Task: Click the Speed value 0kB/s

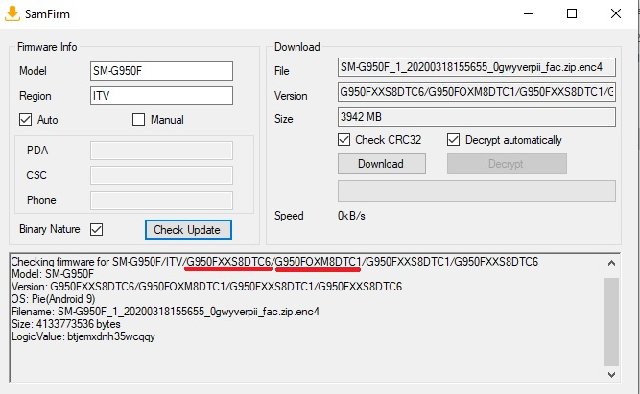Action: point(351,216)
